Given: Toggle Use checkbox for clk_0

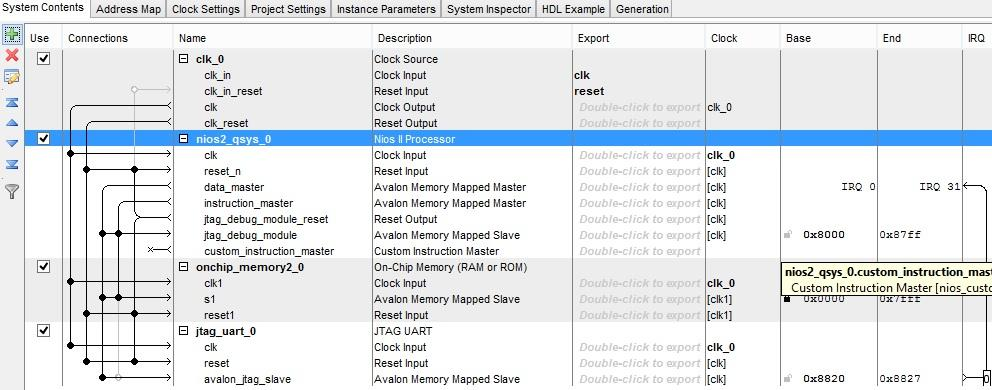Looking at the screenshot, I should (x=43, y=58).
